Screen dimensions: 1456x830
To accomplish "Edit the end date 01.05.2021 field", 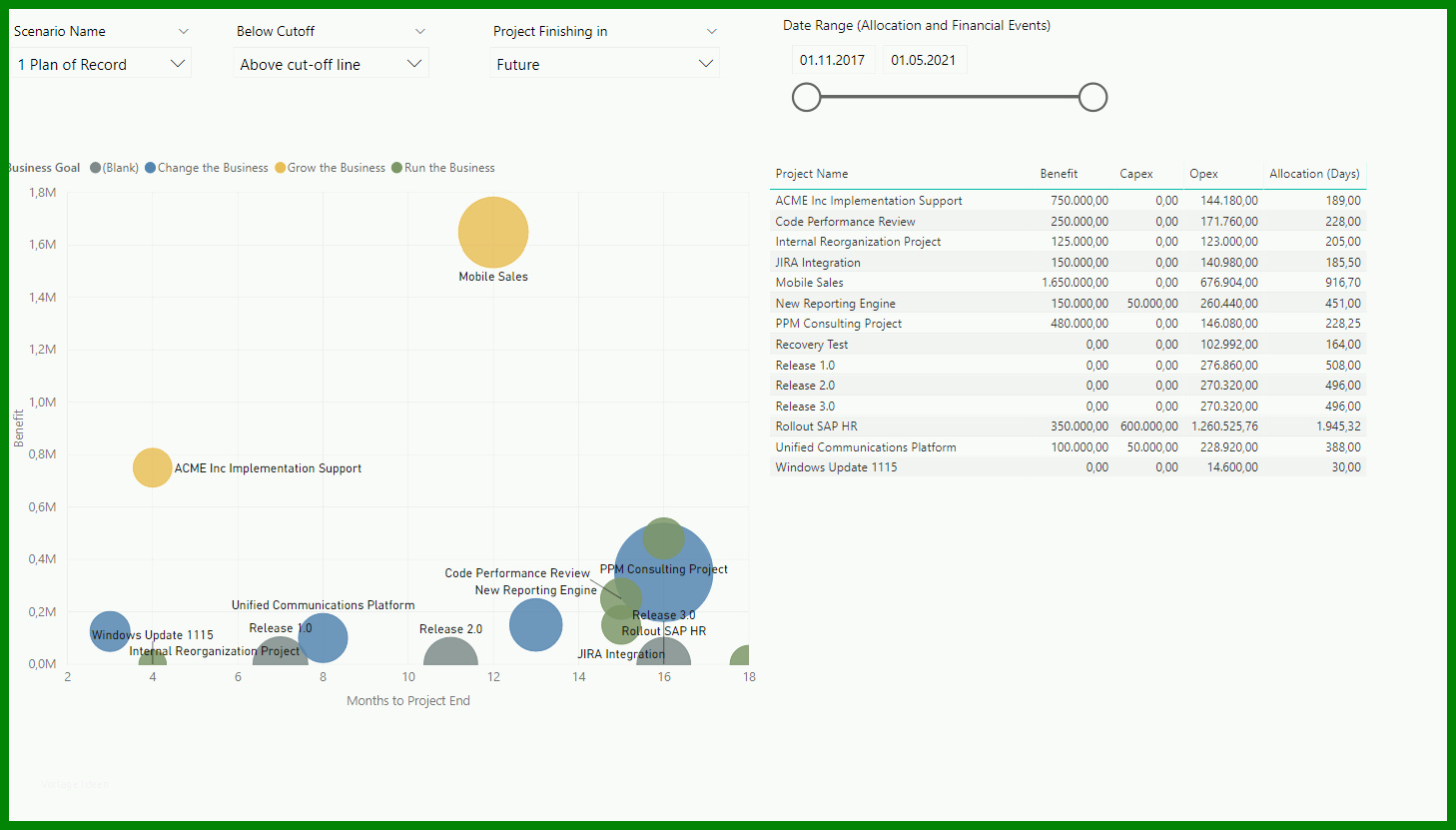I will [x=924, y=60].
